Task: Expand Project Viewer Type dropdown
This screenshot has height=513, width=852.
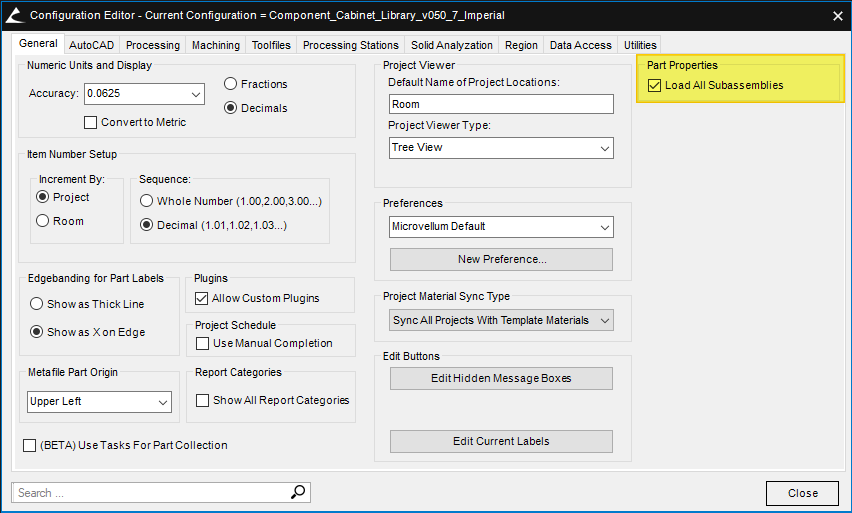Action: (x=604, y=148)
